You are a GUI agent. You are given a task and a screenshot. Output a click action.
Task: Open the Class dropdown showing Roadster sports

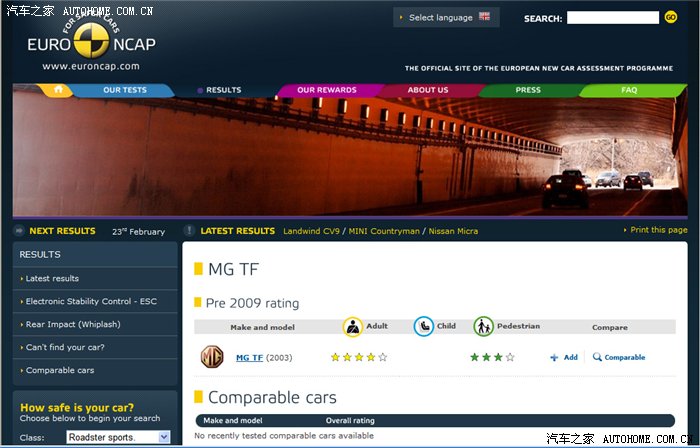pos(118,437)
